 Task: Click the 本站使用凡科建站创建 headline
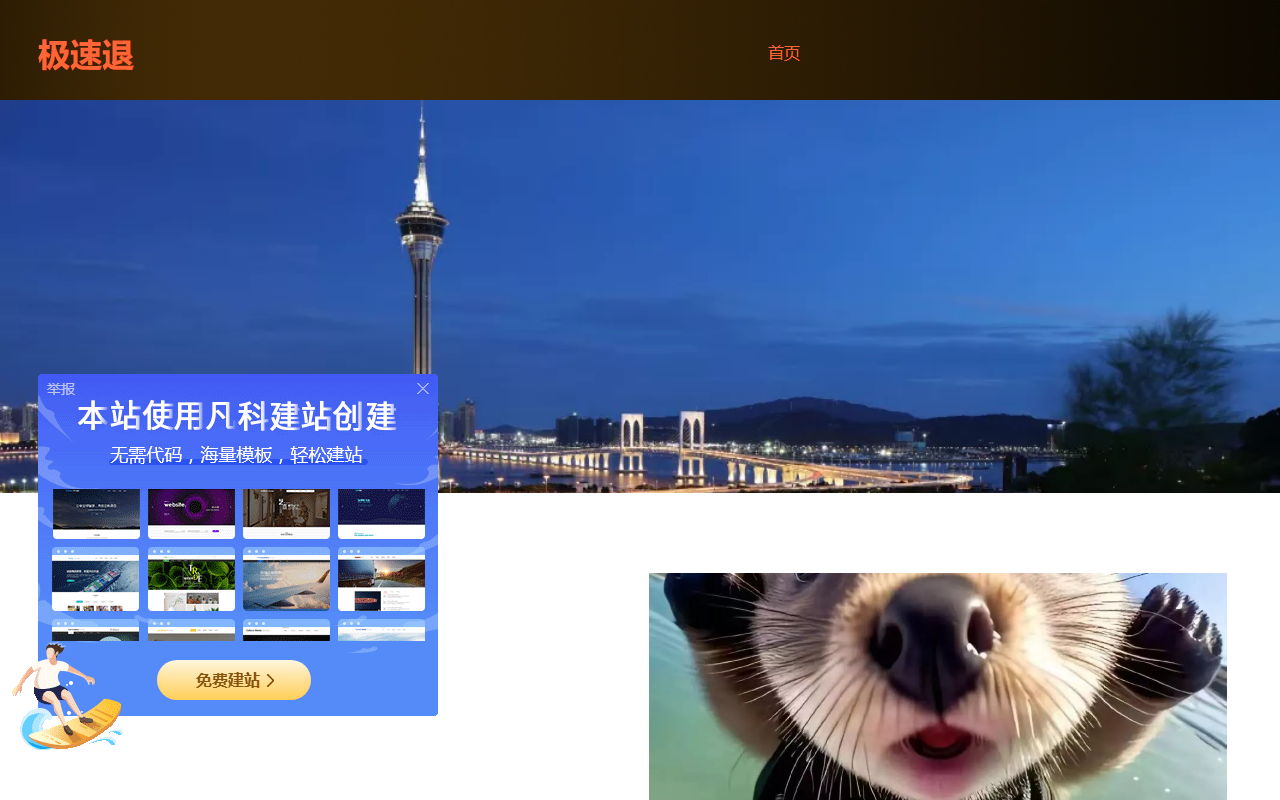(237, 416)
